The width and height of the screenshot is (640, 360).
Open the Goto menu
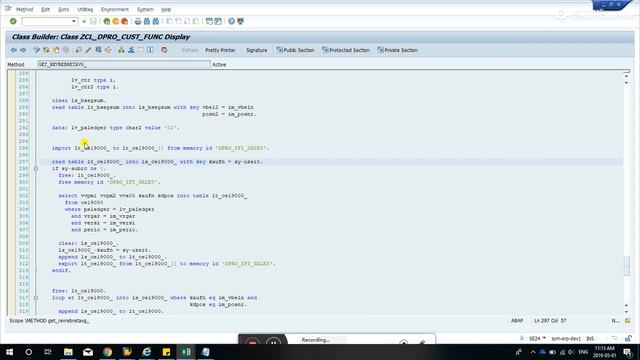(x=64, y=9)
